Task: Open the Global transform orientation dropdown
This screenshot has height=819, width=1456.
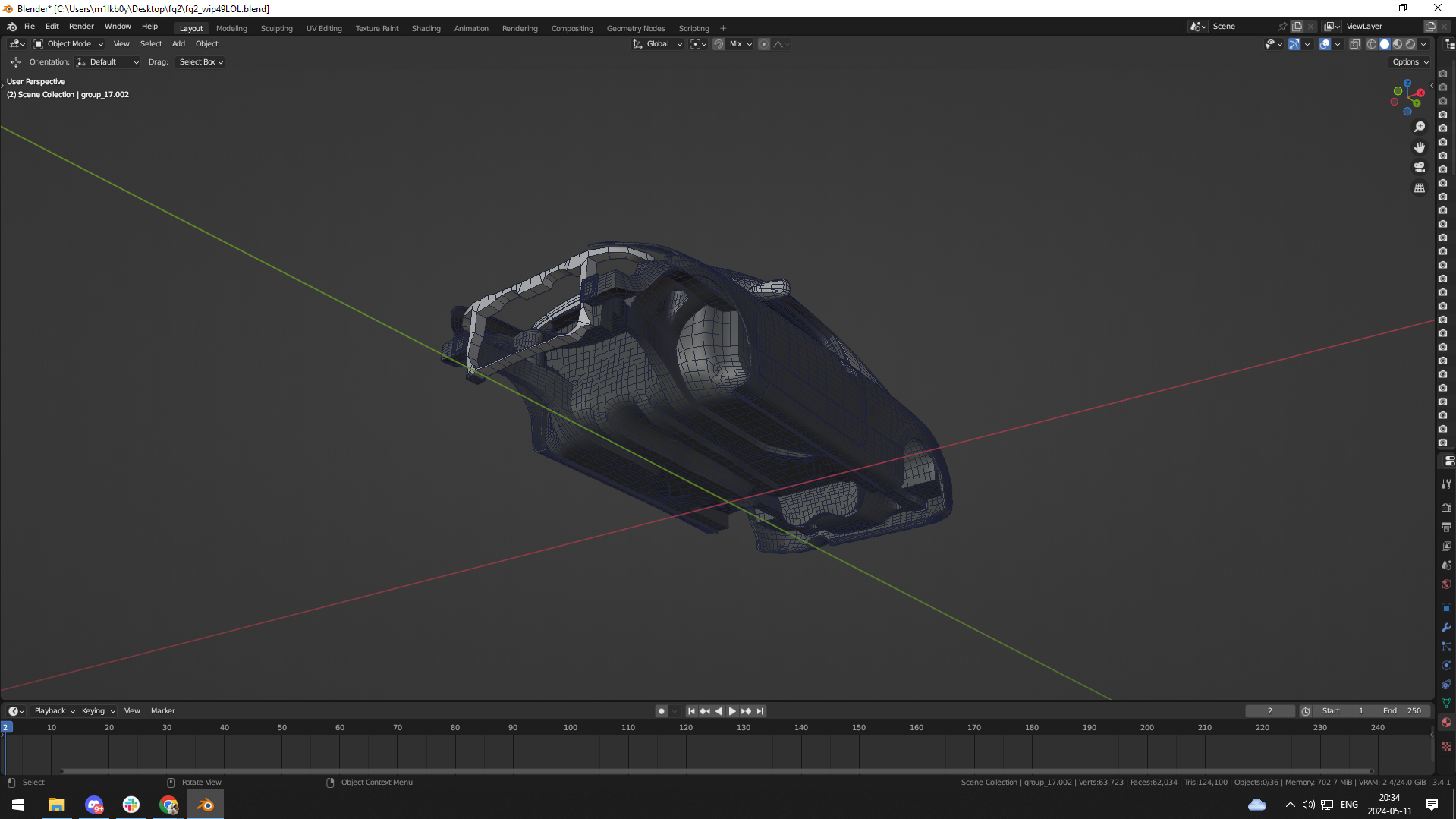Action: click(658, 44)
